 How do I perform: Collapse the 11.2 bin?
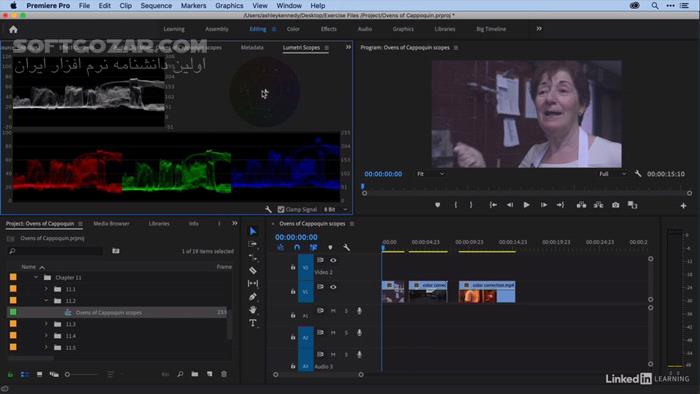(x=46, y=301)
